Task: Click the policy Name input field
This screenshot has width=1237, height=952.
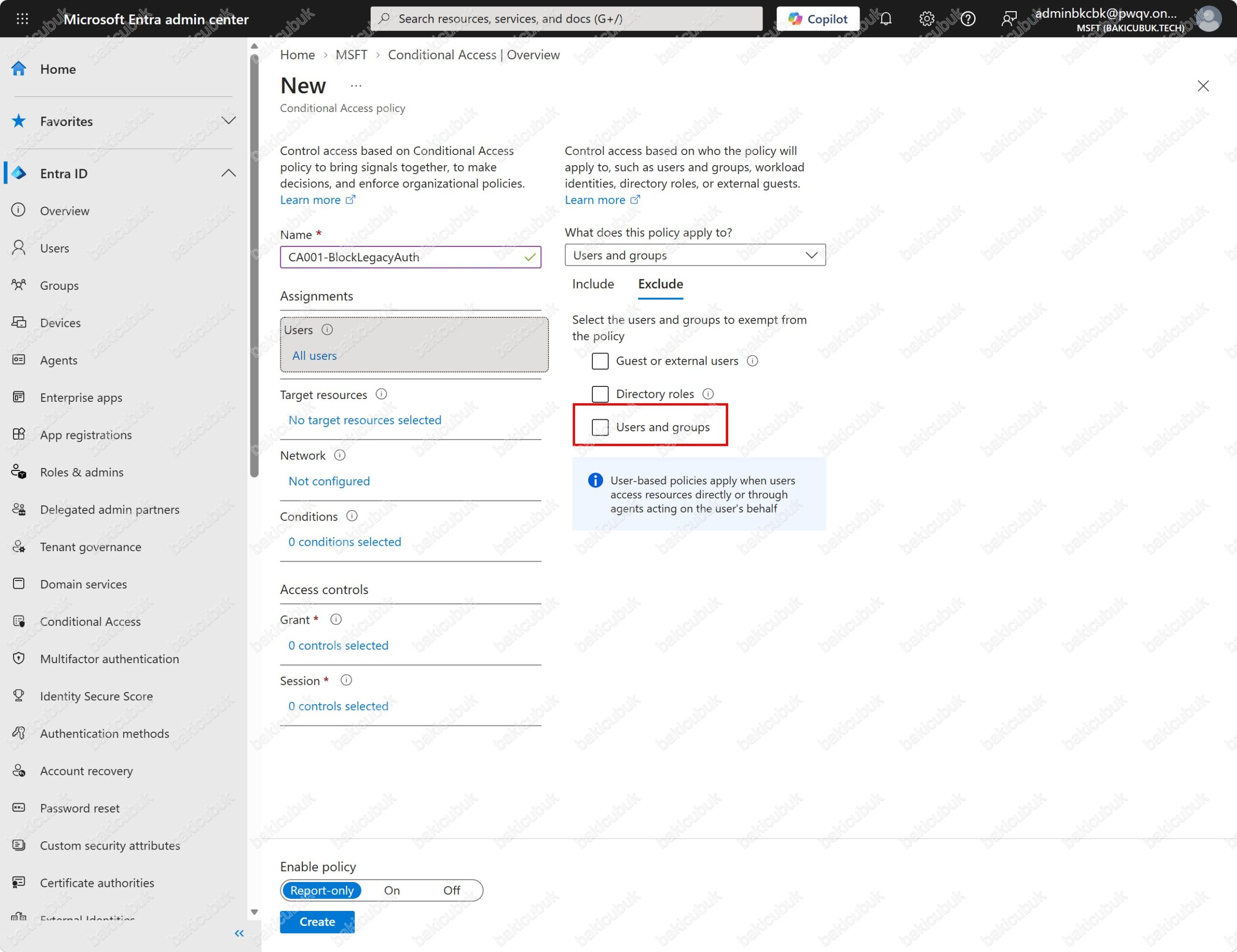Action: [x=411, y=257]
